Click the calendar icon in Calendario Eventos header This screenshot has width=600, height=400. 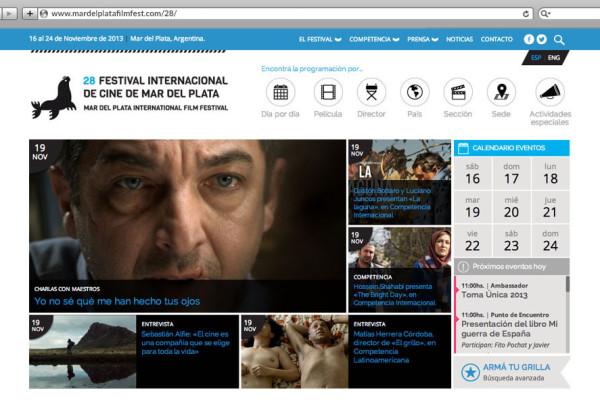463,148
